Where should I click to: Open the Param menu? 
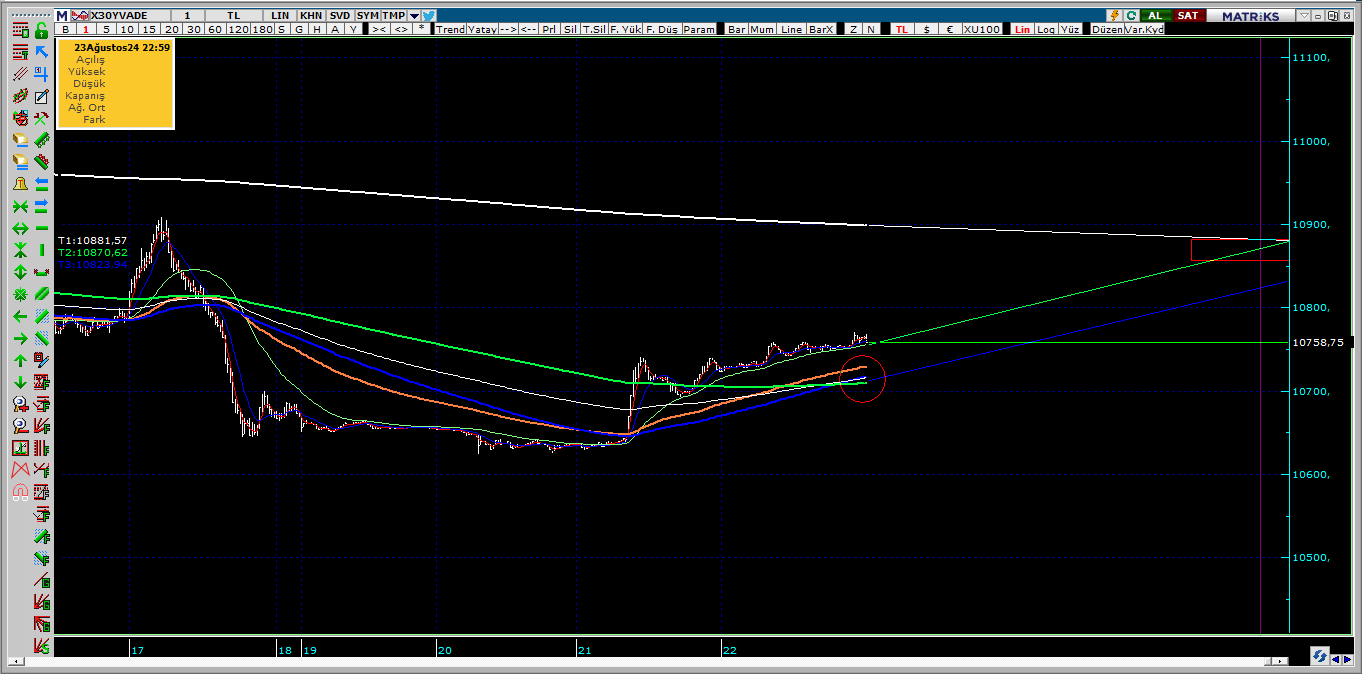point(699,29)
